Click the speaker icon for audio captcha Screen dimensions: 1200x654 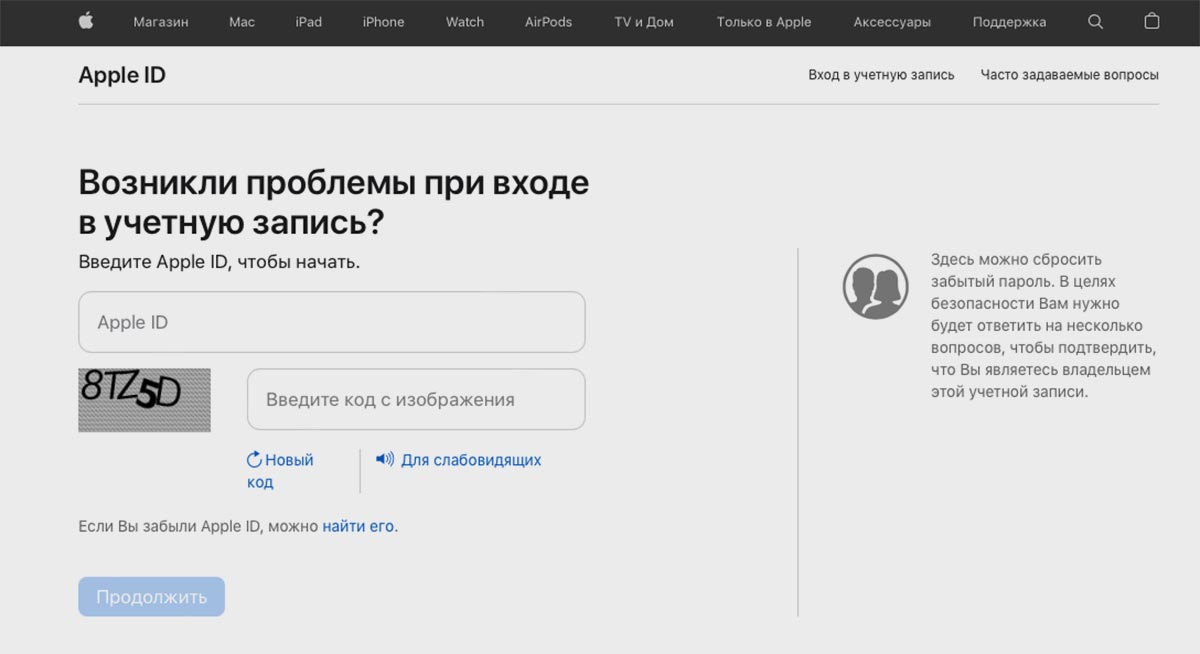[x=385, y=459]
